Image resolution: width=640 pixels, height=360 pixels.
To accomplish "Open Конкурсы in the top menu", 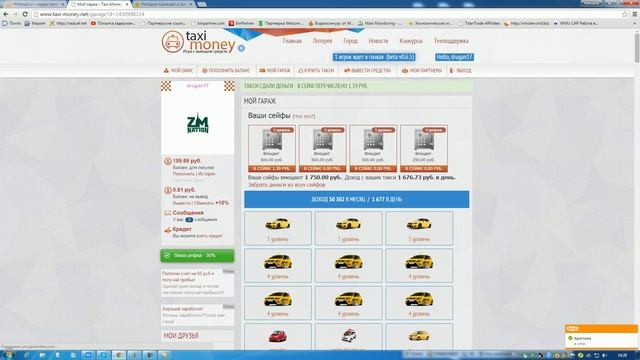I will [411, 41].
